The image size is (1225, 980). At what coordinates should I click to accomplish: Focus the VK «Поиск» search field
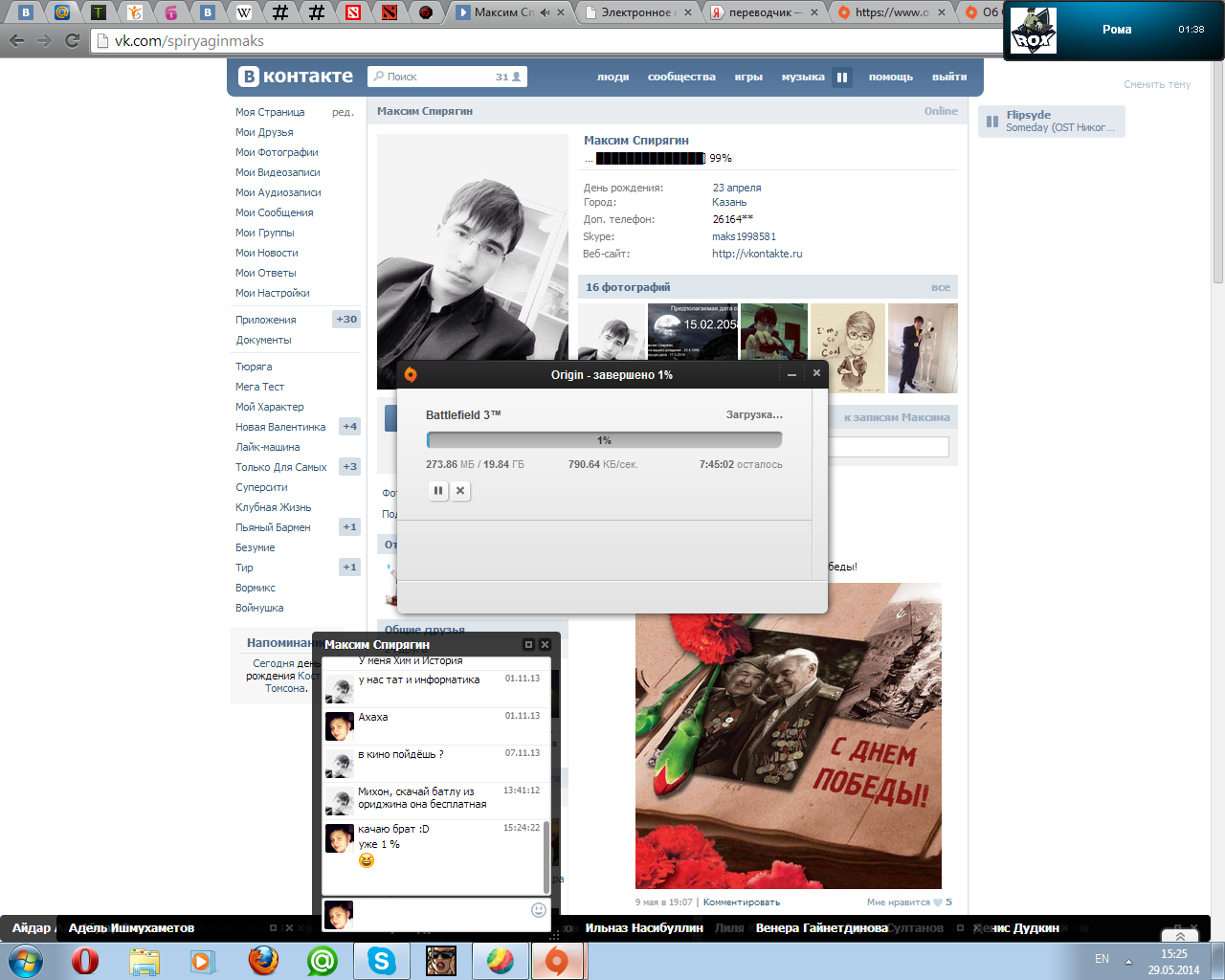point(447,77)
